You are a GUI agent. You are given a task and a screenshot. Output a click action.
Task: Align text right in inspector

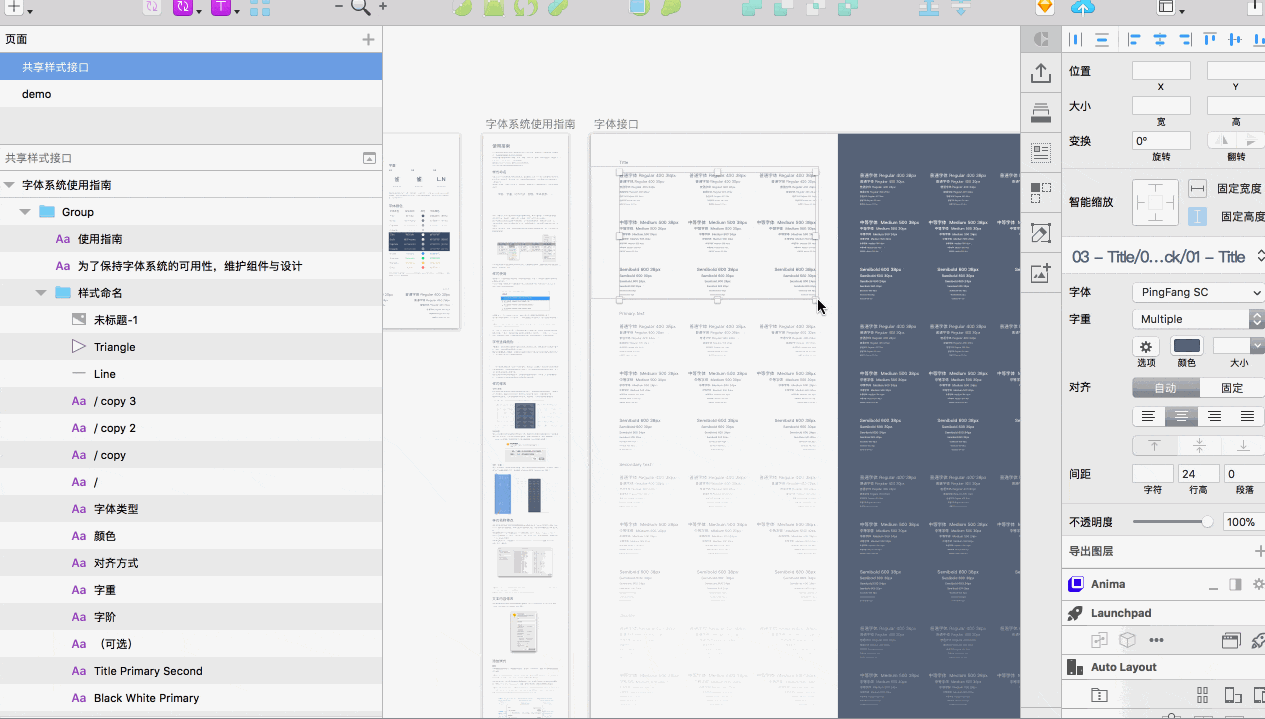click(x=1214, y=416)
